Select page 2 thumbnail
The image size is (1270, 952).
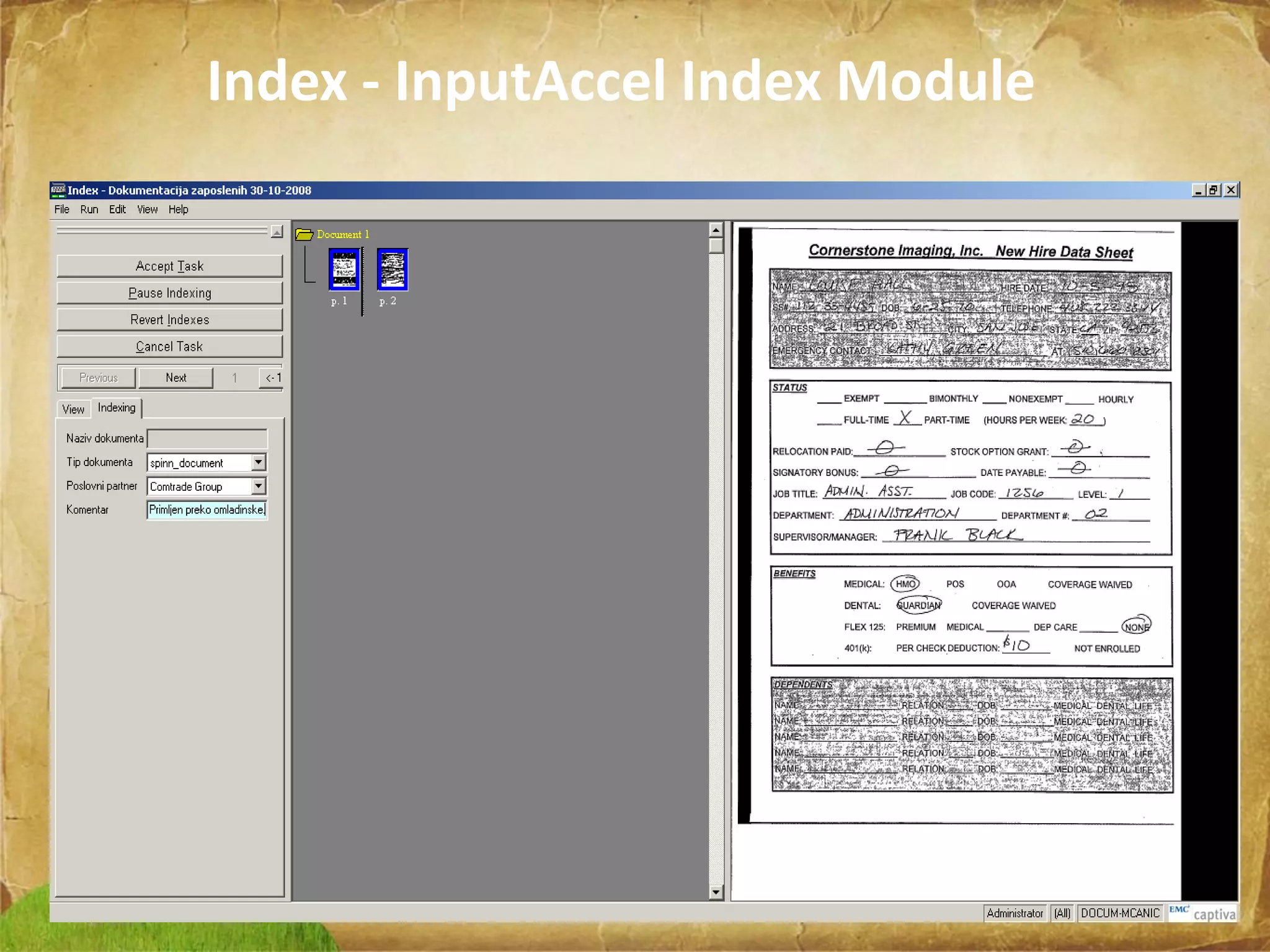(x=392, y=269)
